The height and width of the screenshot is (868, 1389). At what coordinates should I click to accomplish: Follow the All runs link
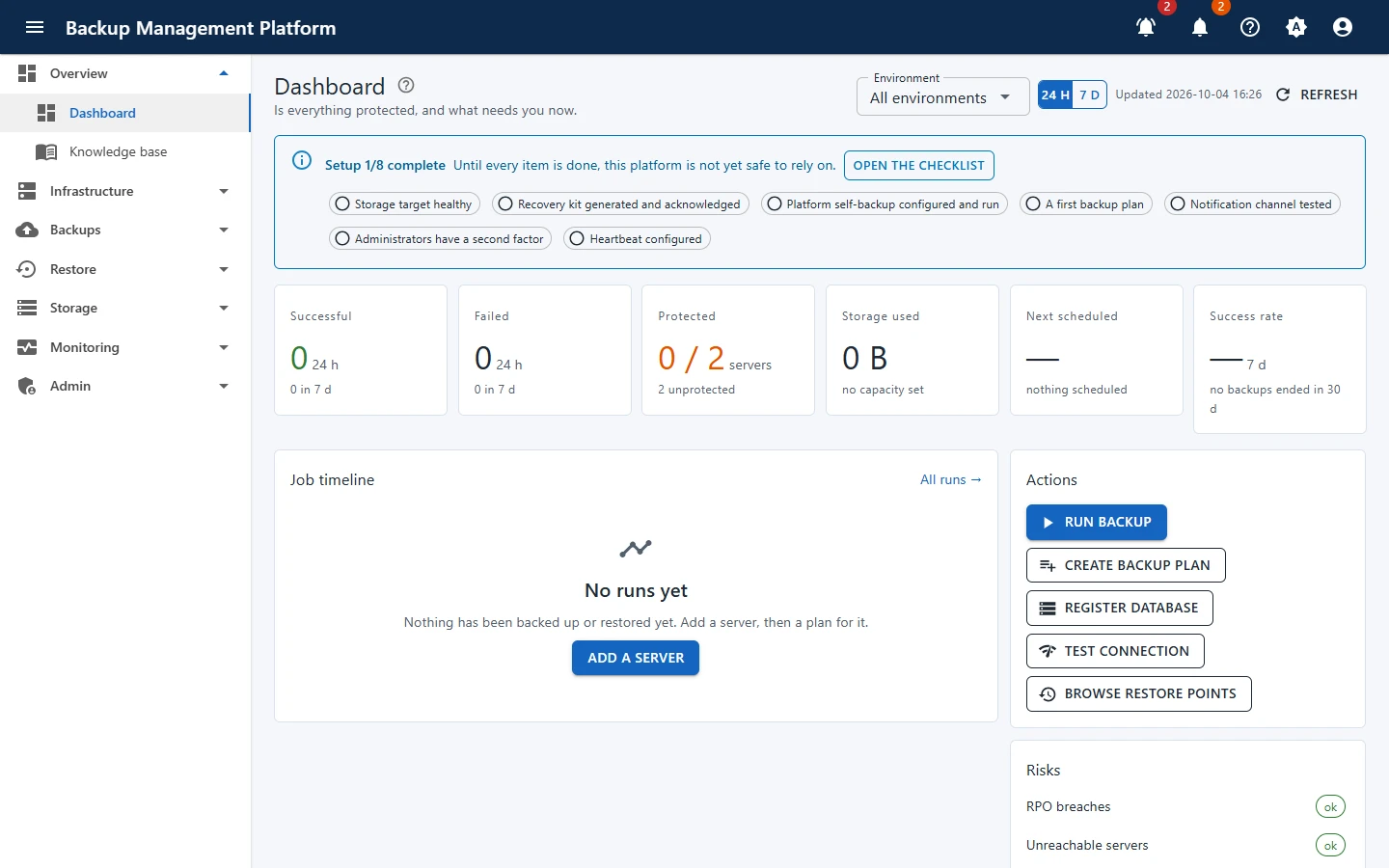click(x=950, y=479)
